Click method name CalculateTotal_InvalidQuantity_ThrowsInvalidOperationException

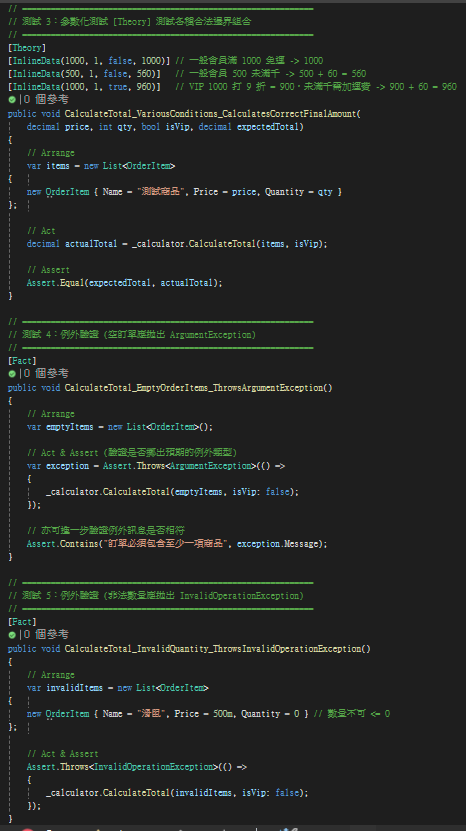click(215, 649)
